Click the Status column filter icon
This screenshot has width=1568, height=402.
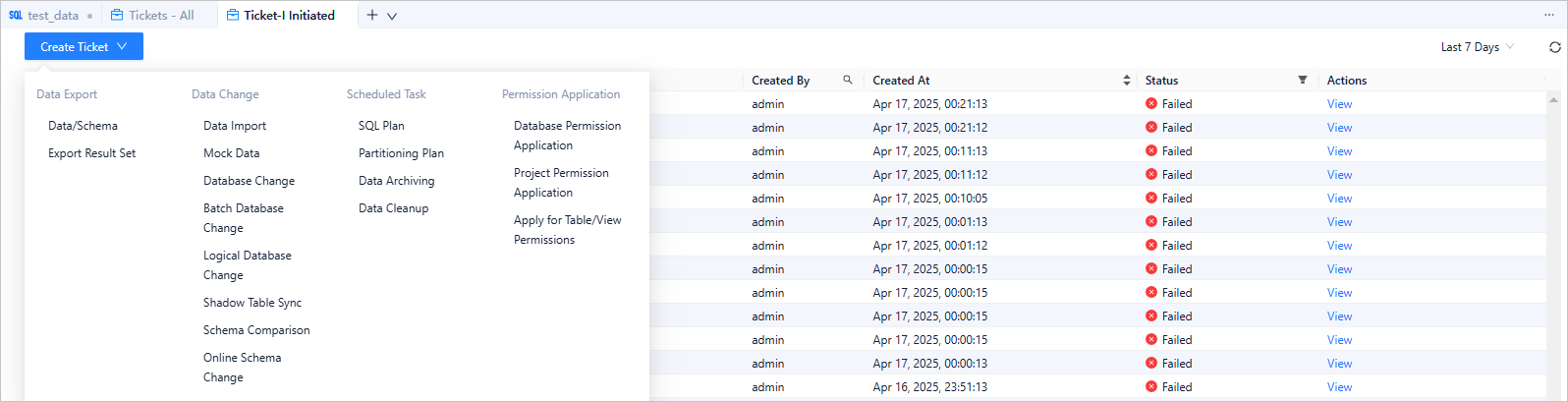[x=1302, y=80]
